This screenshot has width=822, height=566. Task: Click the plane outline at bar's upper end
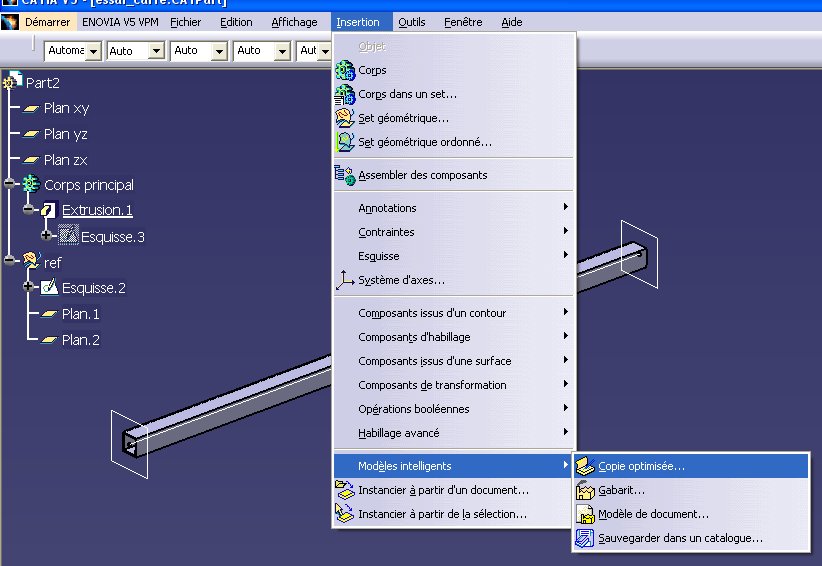pyautogui.click(x=640, y=254)
